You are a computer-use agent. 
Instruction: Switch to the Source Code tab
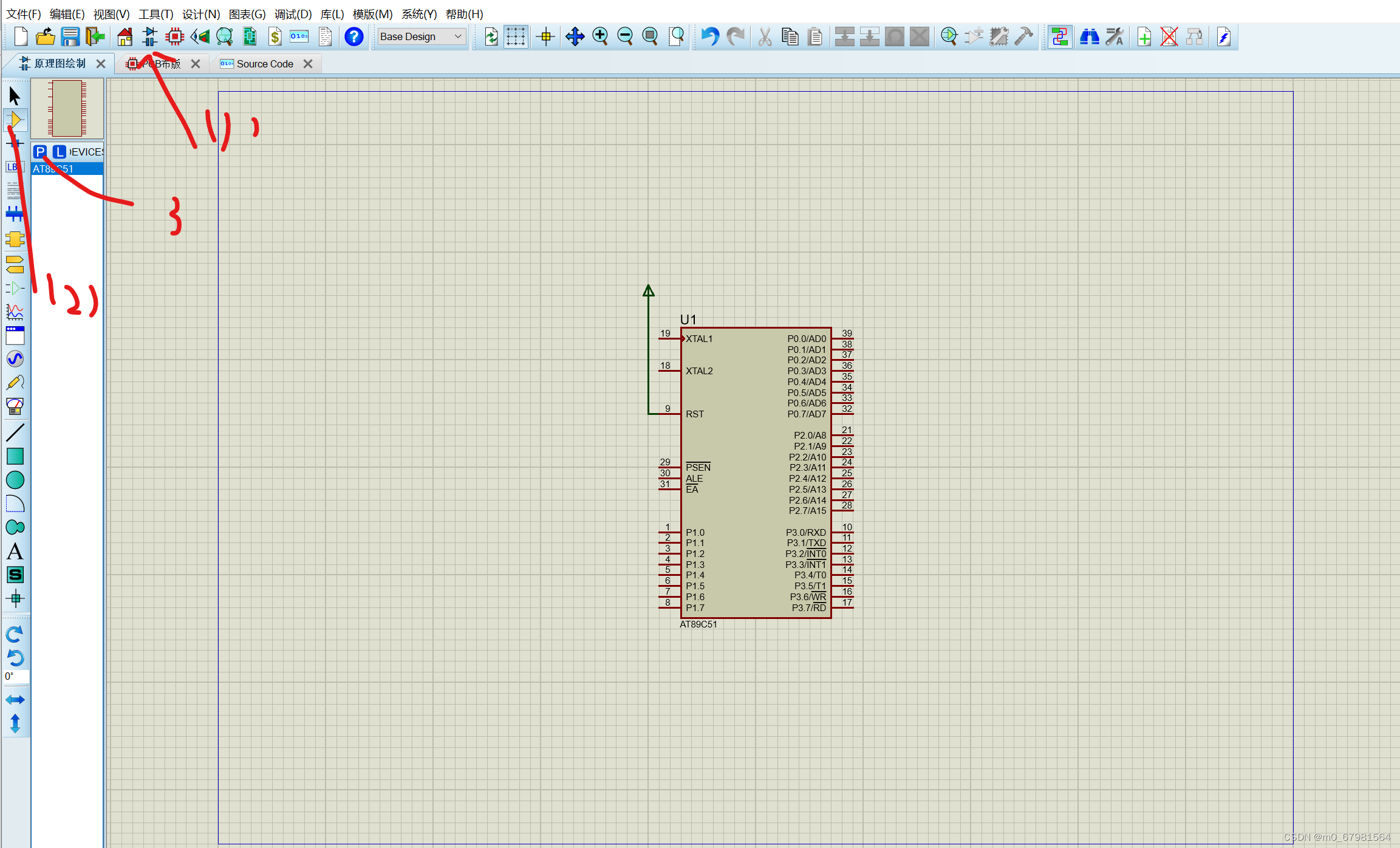point(264,64)
